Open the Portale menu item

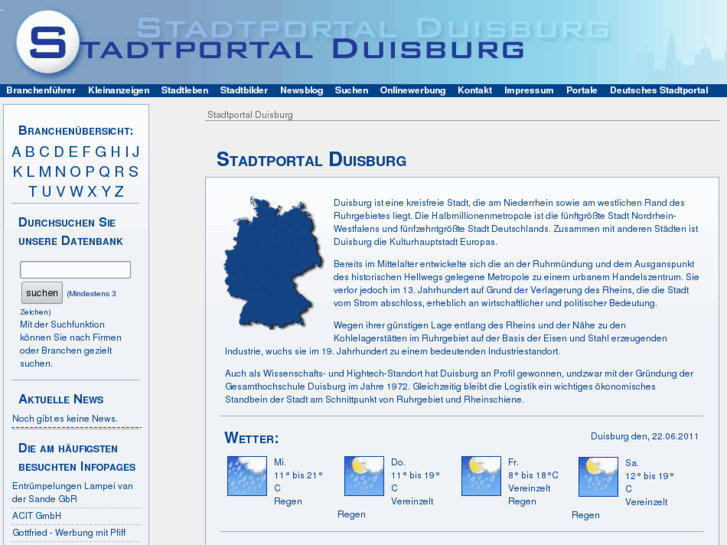click(581, 90)
